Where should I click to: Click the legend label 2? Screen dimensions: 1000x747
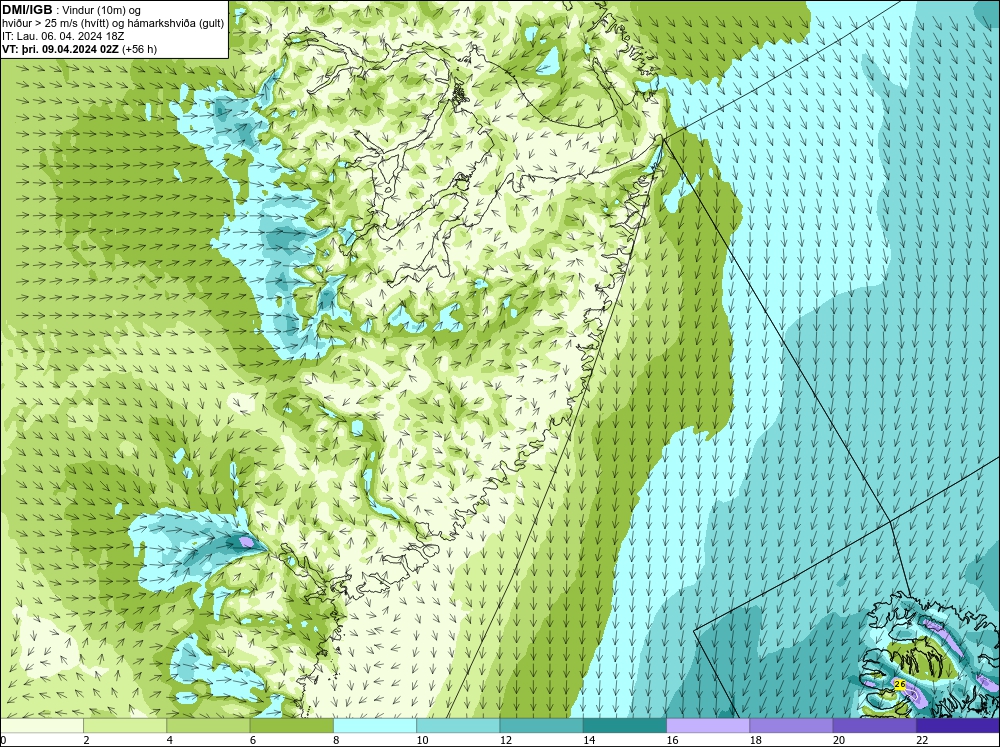pos(86,740)
